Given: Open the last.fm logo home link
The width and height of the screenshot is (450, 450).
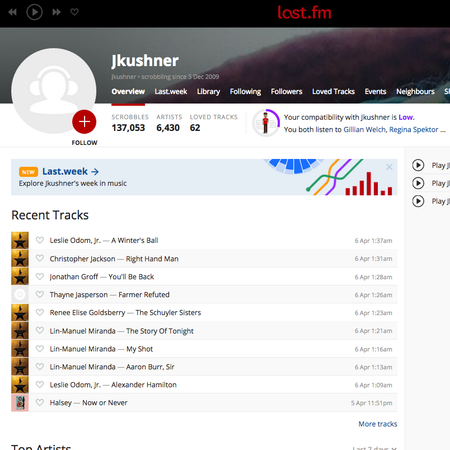Looking at the screenshot, I should [x=304, y=13].
